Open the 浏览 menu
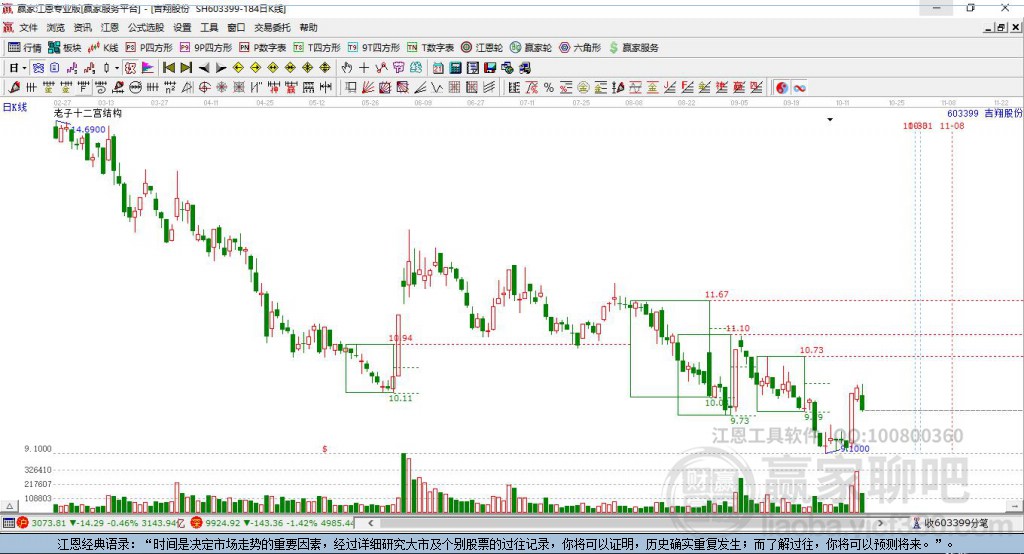This screenshot has width=1024, height=554. click(x=56, y=27)
